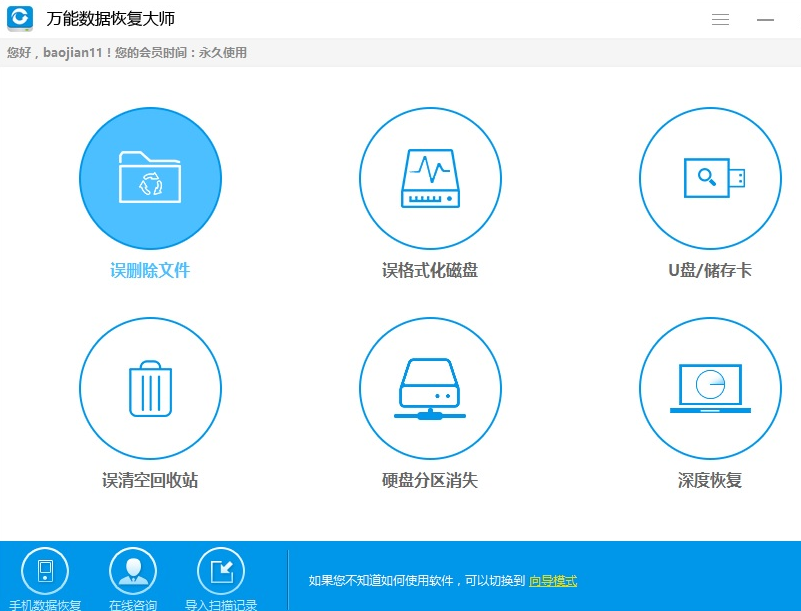The width and height of the screenshot is (801, 611).
Task: Start 深度恢复 via the laptop scan icon
Action: tap(710, 389)
